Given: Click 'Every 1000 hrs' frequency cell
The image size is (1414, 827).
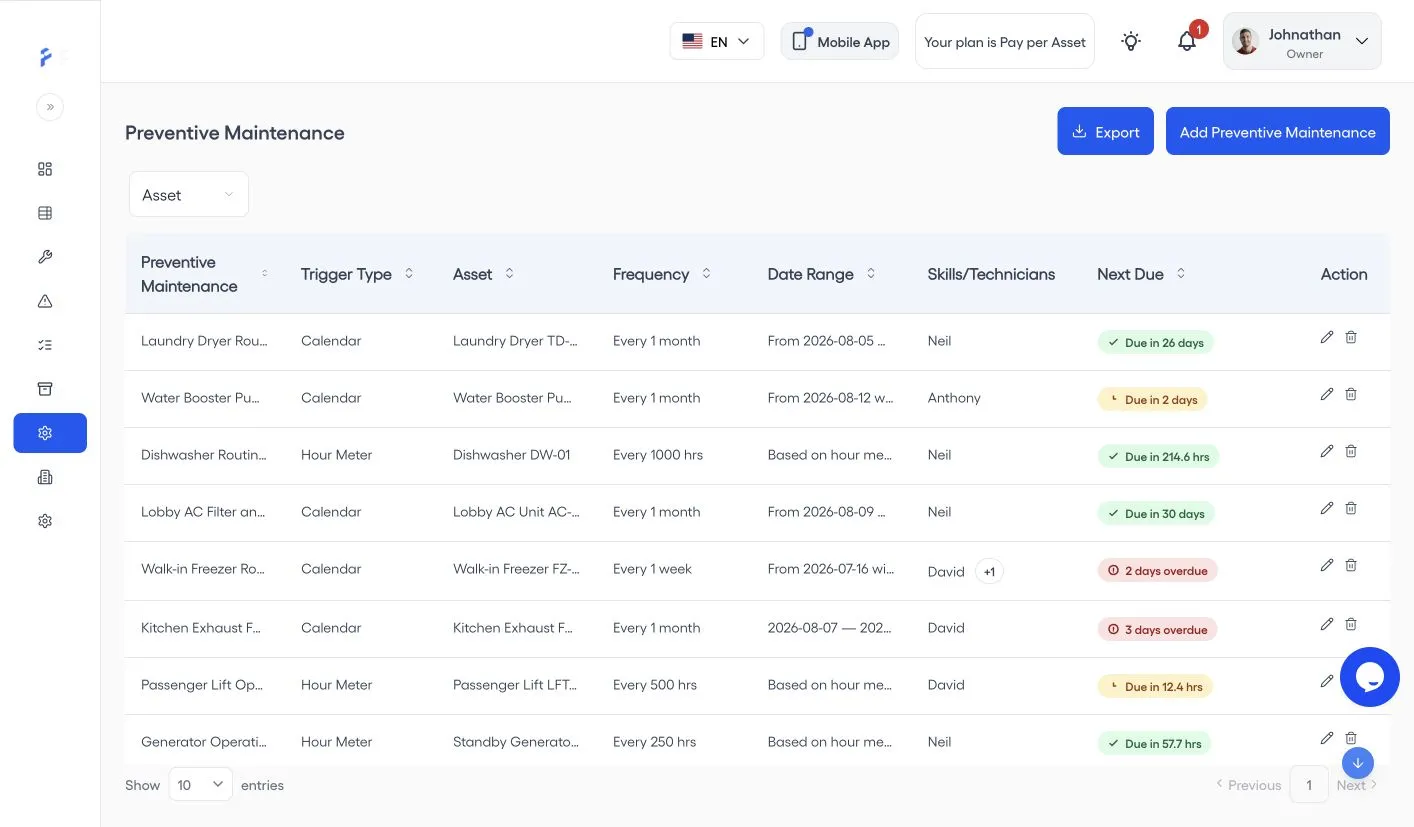Looking at the screenshot, I should pyautogui.click(x=658, y=455).
